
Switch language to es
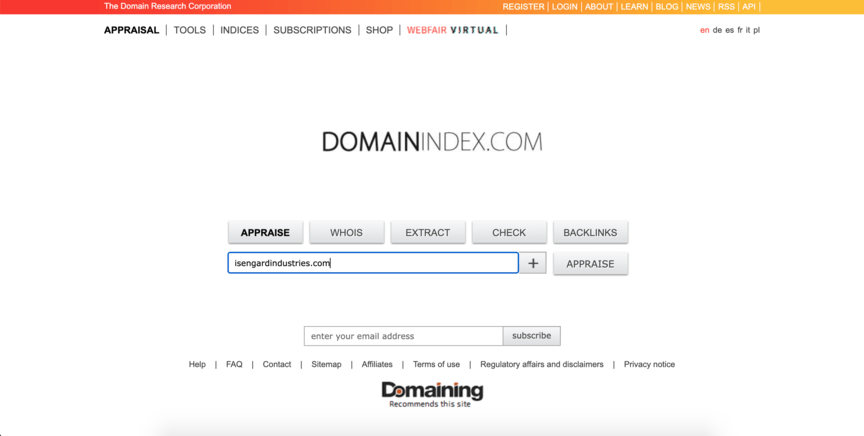coord(730,30)
